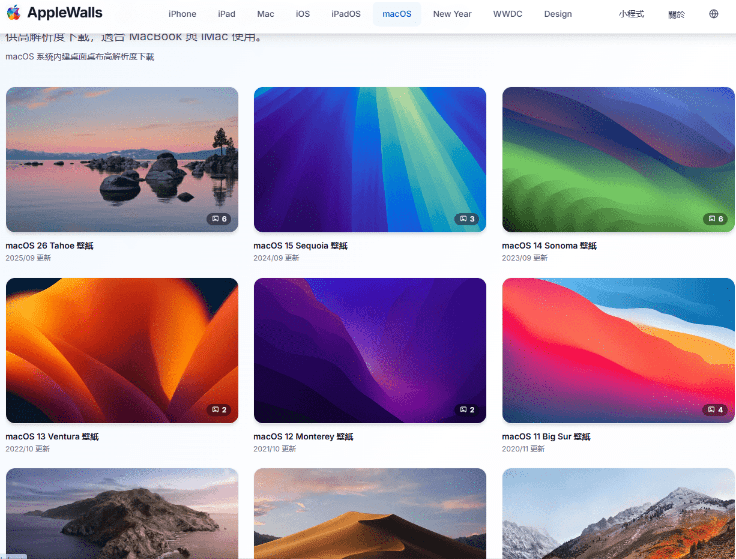Switch to the Mac navigation tab
The image size is (736, 559).
[x=265, y=14]
